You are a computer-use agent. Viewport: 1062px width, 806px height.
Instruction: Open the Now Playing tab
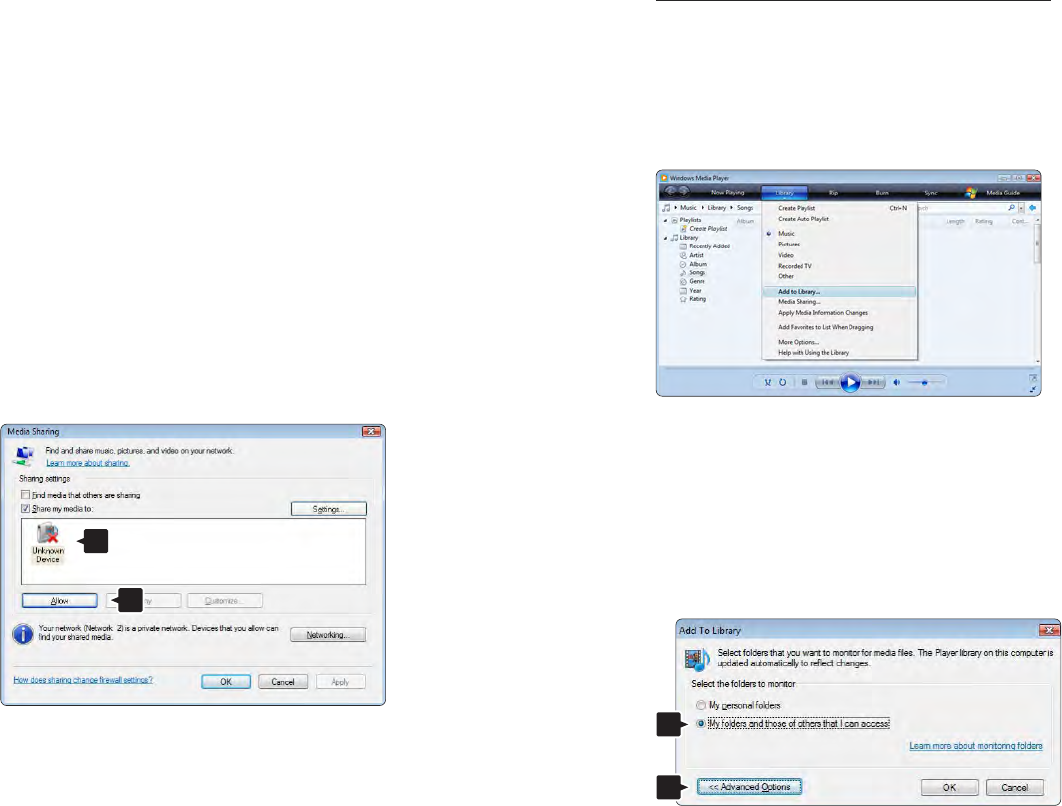[x=727, y=193]
